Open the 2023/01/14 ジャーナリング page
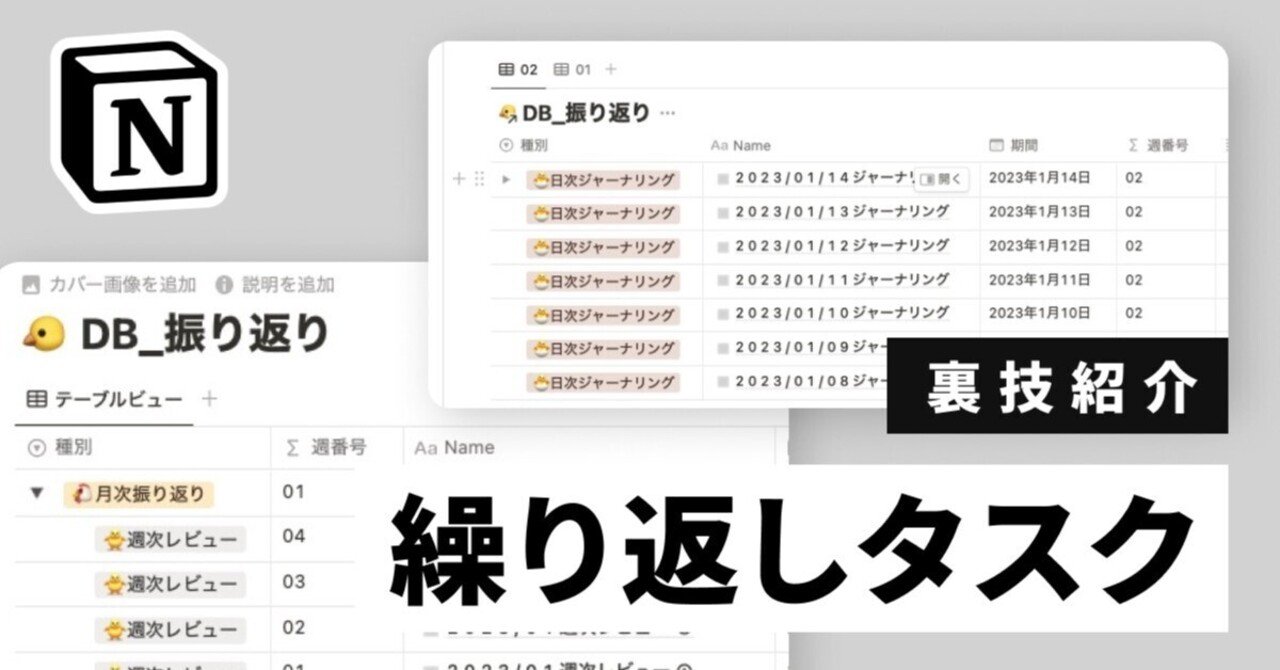The image size is (1280, 670). (x=823, y=178)
